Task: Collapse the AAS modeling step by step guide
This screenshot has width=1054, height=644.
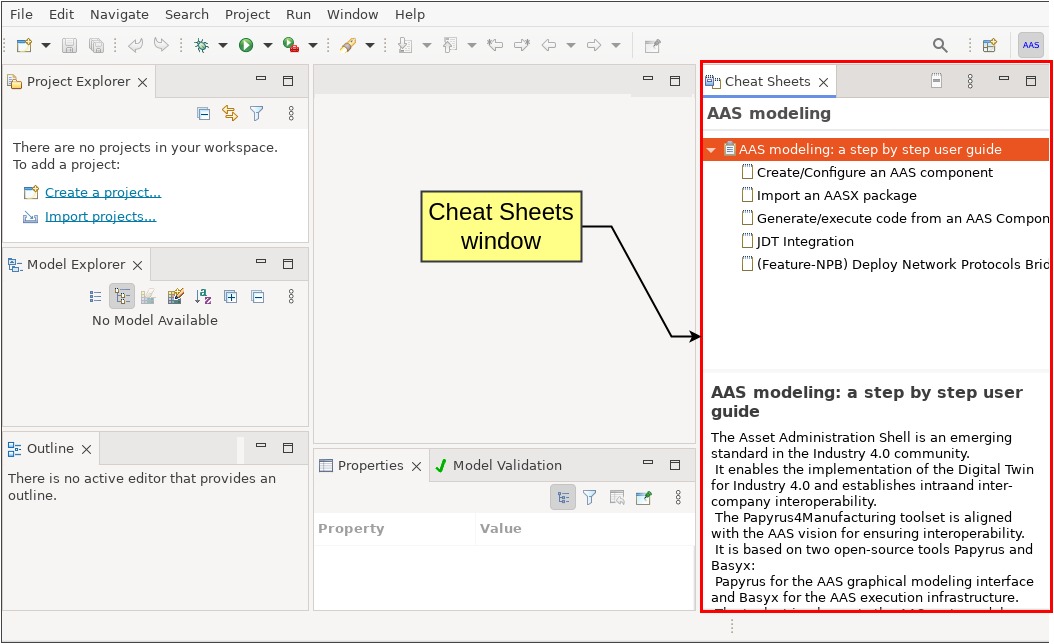Action: tap(711, 150)
